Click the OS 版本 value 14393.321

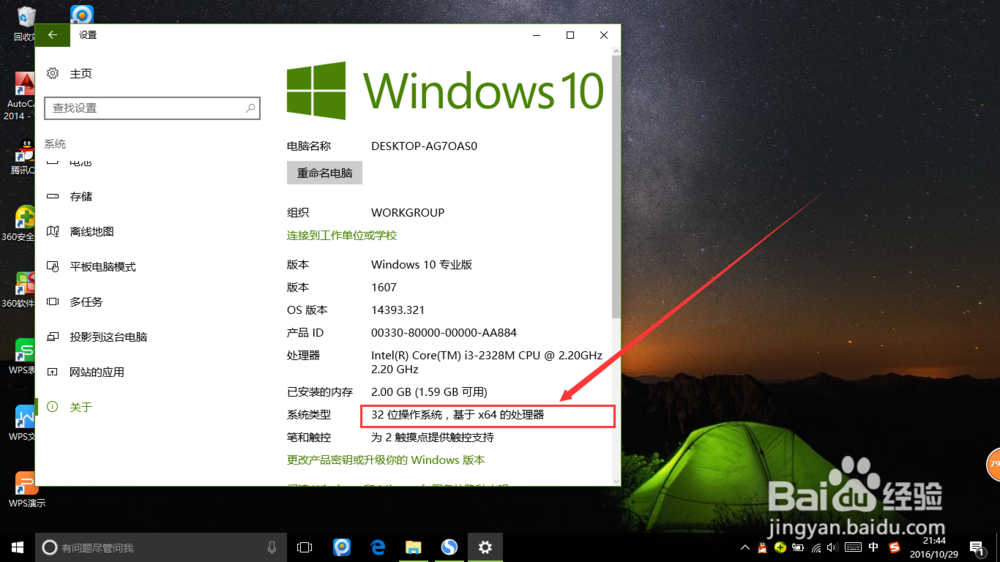point(397,310)
